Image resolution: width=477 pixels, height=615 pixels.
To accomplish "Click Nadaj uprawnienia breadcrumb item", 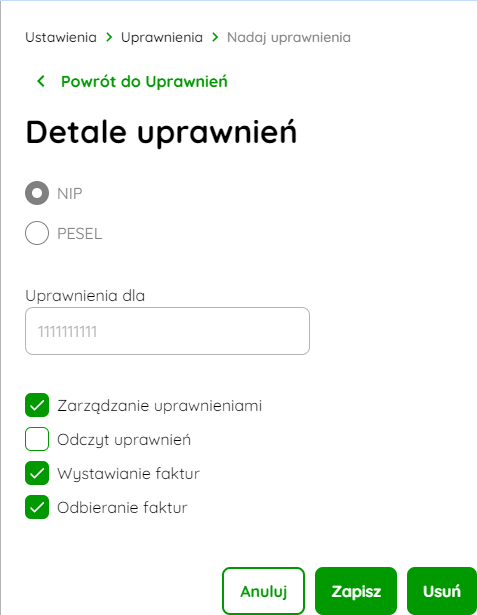I will 289,37.
